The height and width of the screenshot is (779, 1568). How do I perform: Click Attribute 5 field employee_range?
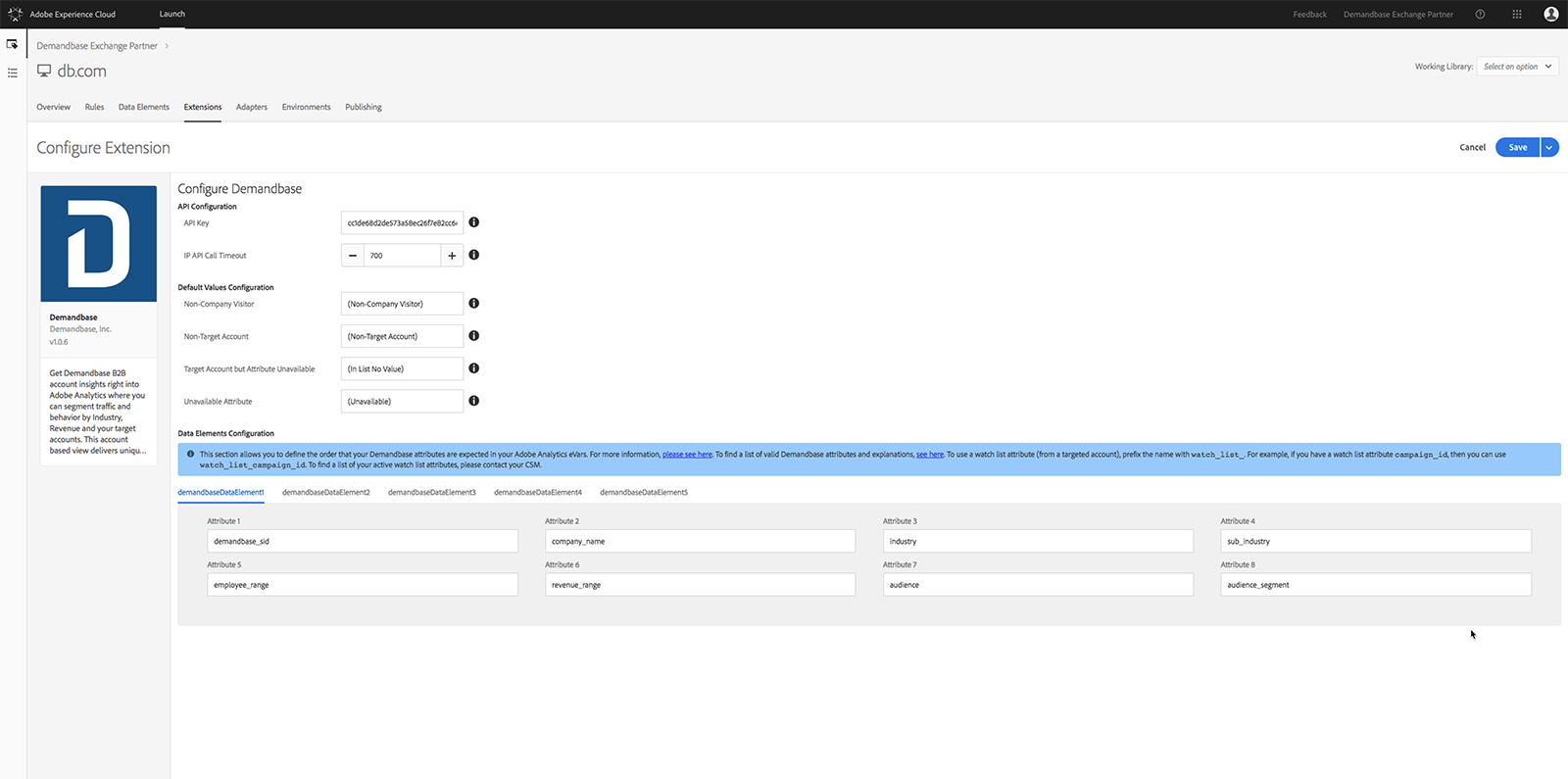click(363, 584)
